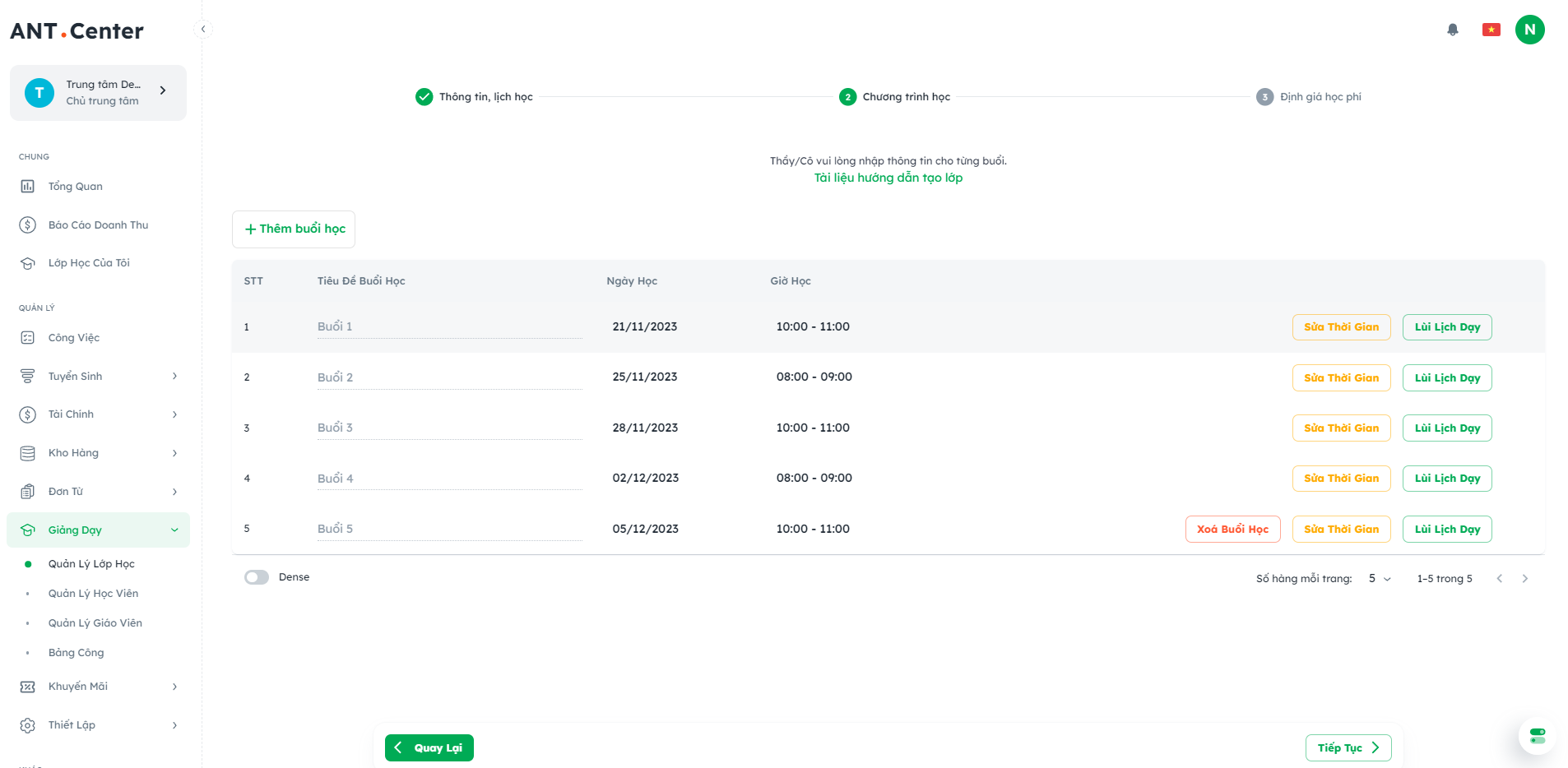
Task: Click the Tiếp Tục button
Action: [1348, 748]
